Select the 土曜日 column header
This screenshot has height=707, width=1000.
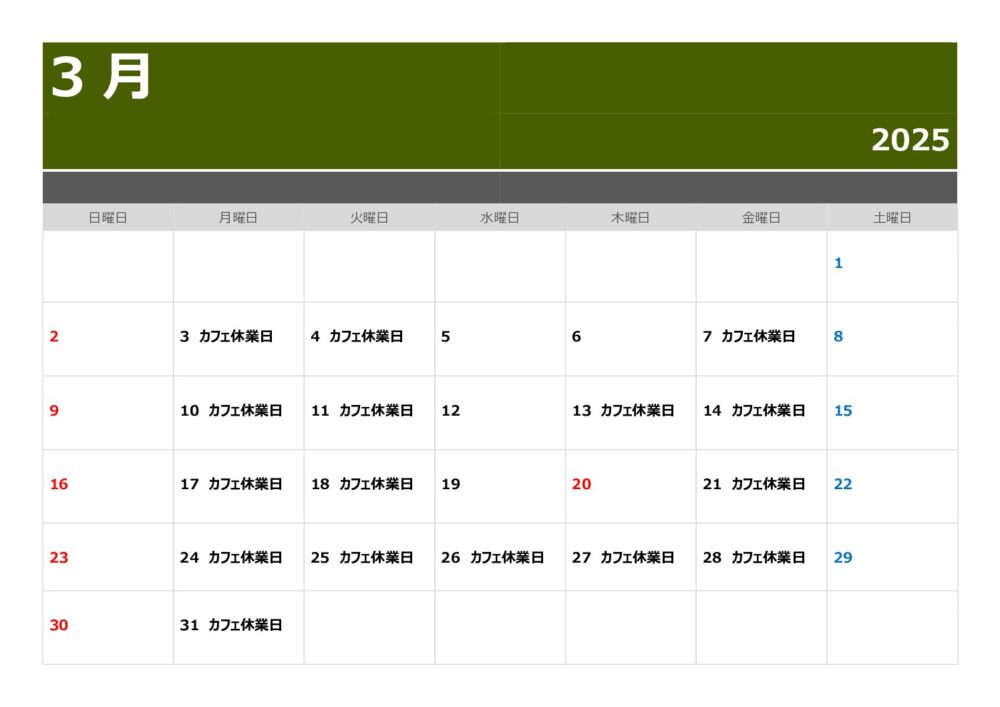pyautogui.click(x=892, y=218)
